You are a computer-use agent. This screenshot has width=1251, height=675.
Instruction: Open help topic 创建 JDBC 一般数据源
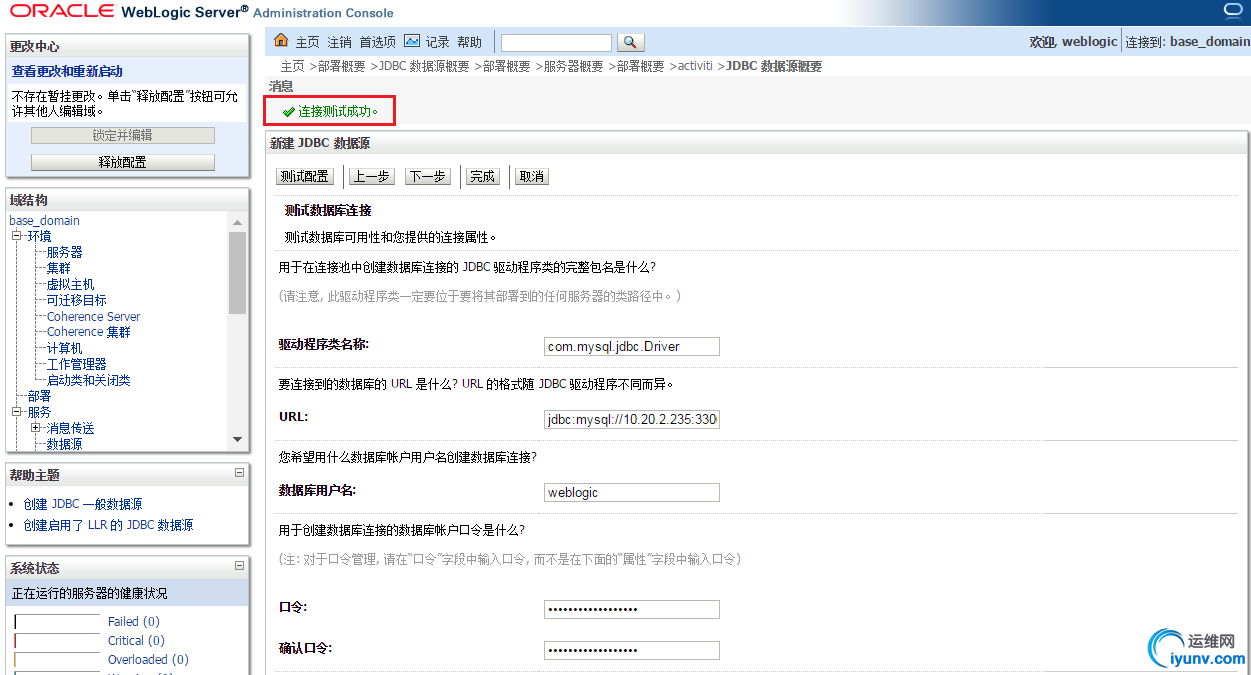click(83, 504)
